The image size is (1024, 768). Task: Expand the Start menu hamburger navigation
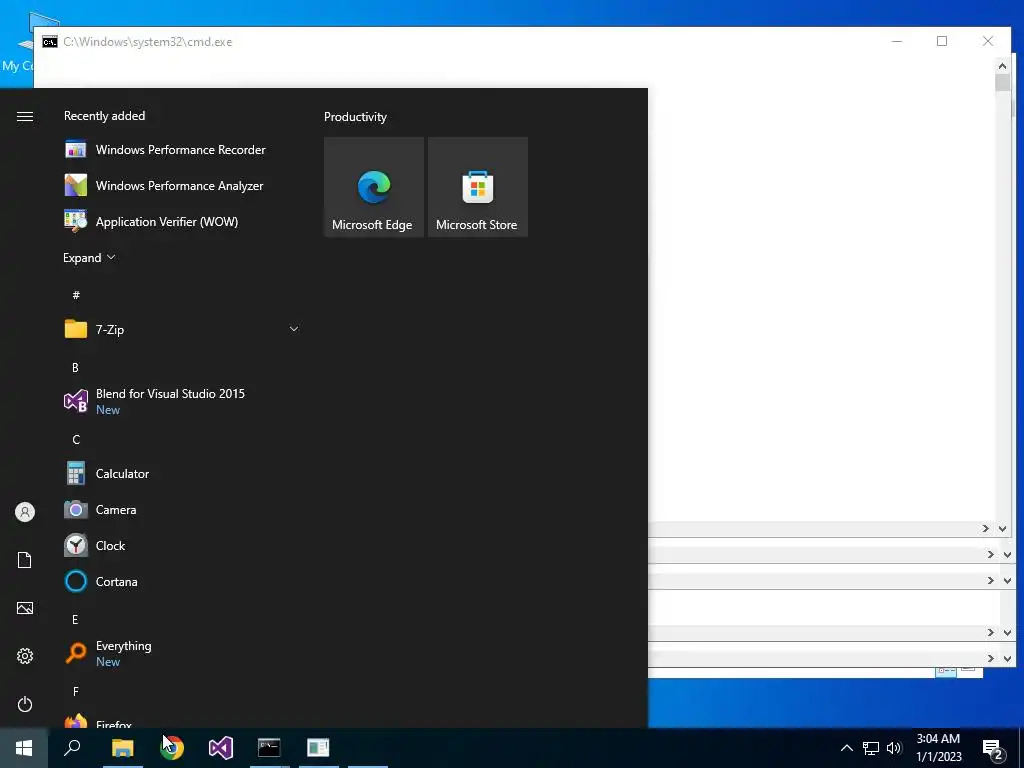point(25,116)
